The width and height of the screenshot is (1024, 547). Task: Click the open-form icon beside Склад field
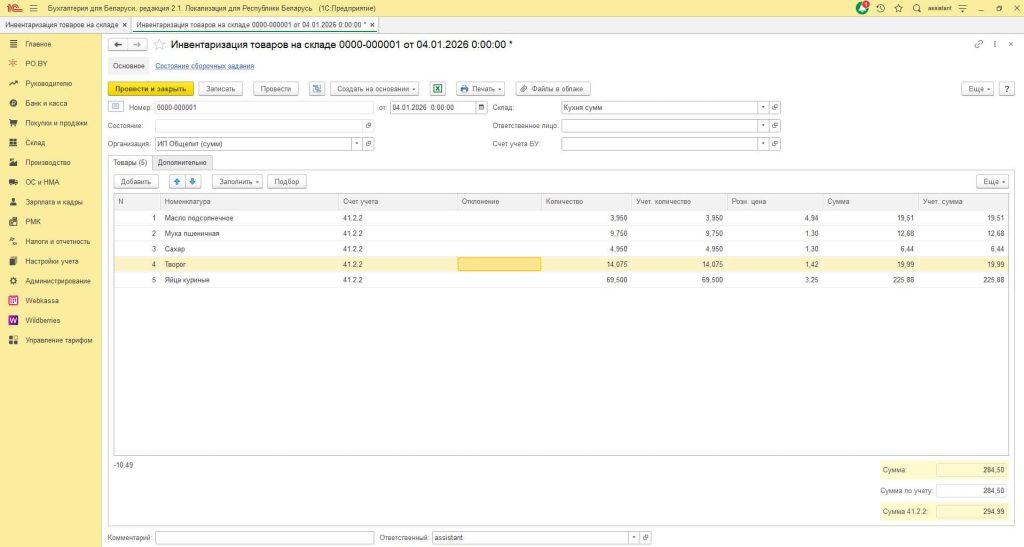775,107
